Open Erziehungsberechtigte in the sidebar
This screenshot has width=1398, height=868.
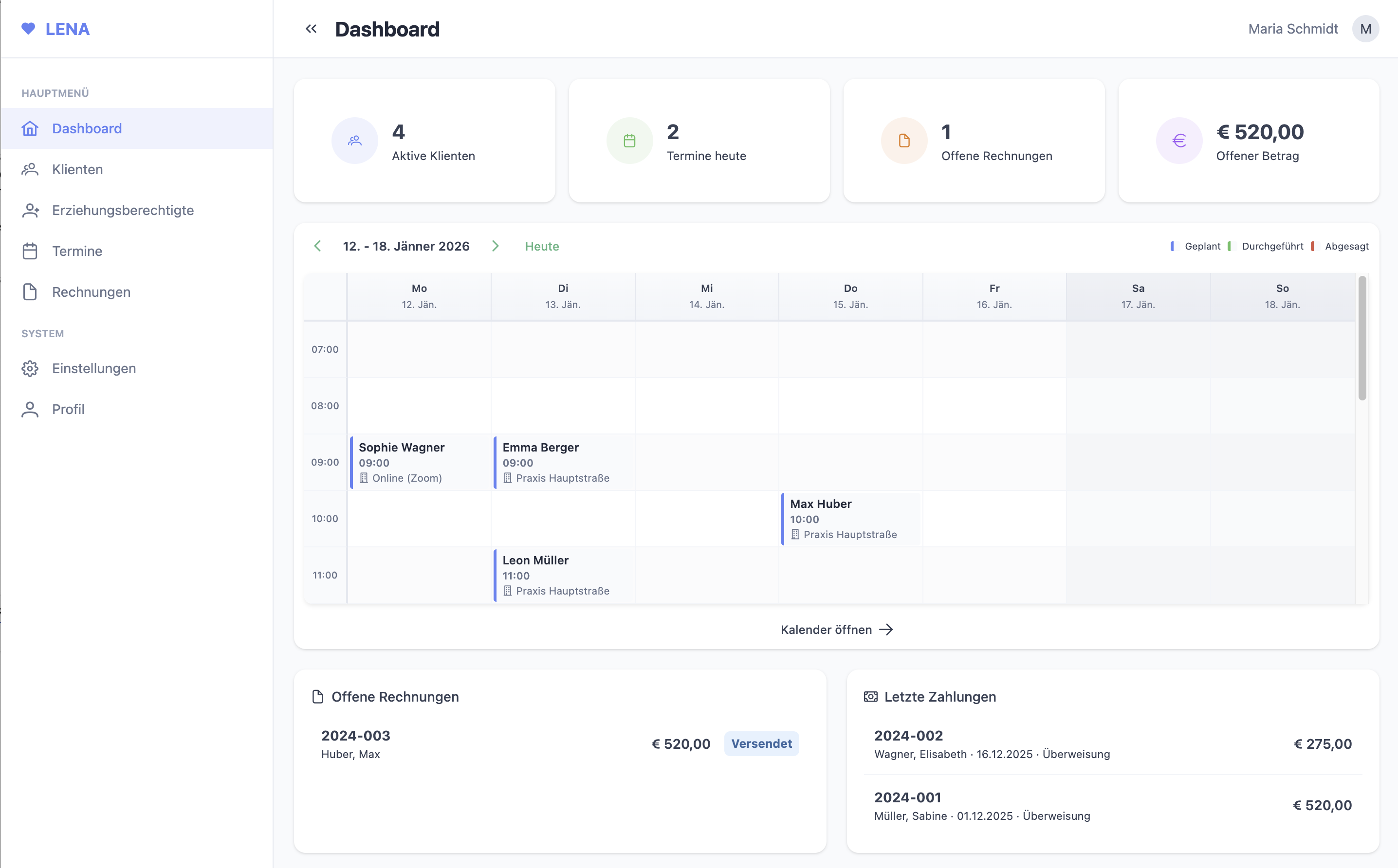[x=122, y=210]
